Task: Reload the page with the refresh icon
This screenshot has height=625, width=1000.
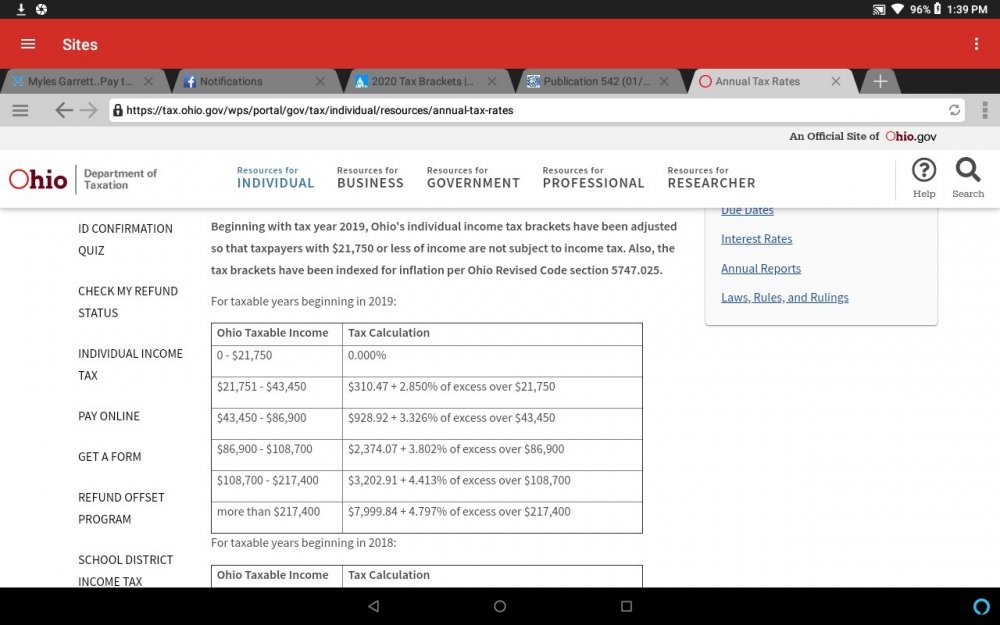Action: pos(954,110)
